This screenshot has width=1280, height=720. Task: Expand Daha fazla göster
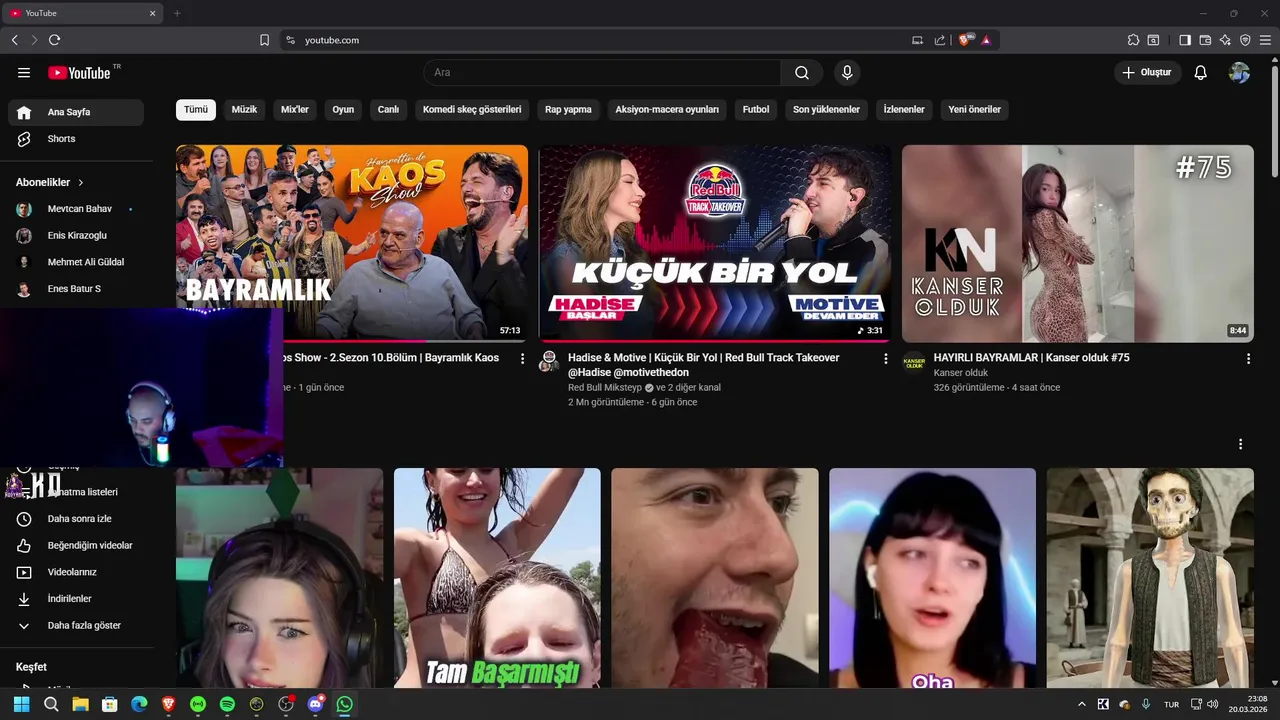point(76,626)
